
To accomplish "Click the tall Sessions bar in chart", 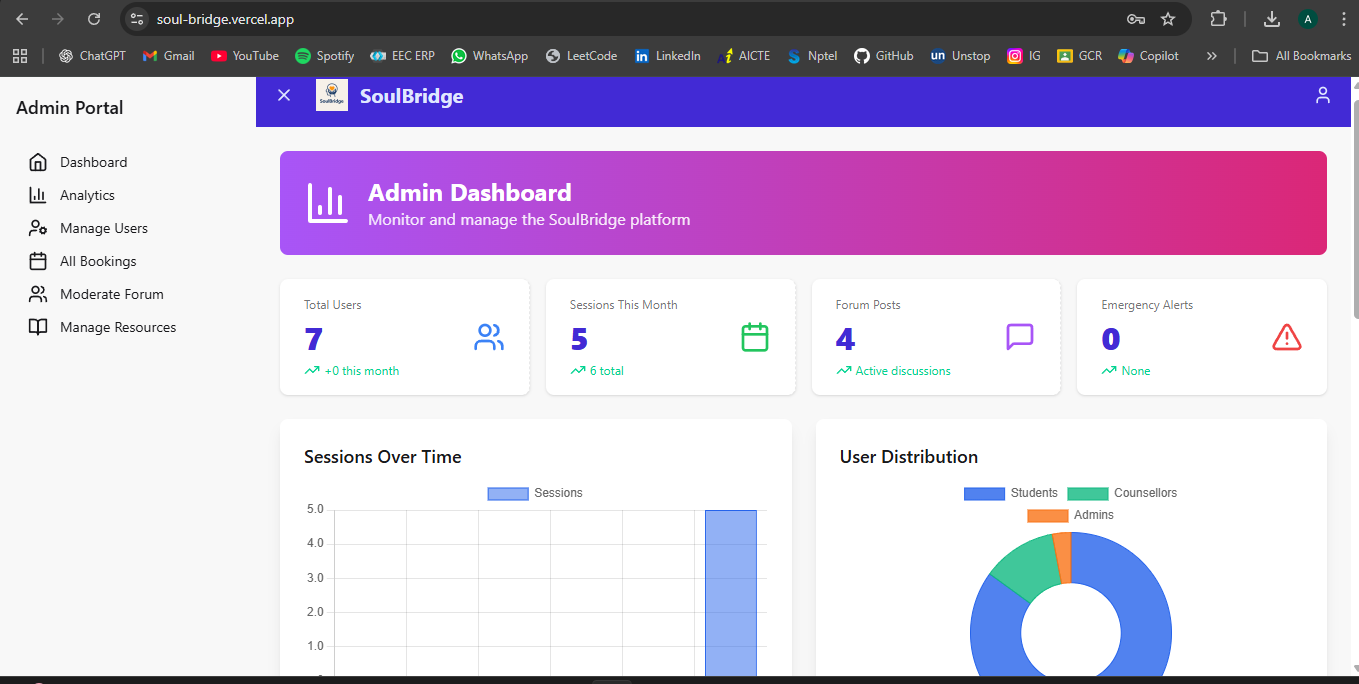I will (731, 593).
